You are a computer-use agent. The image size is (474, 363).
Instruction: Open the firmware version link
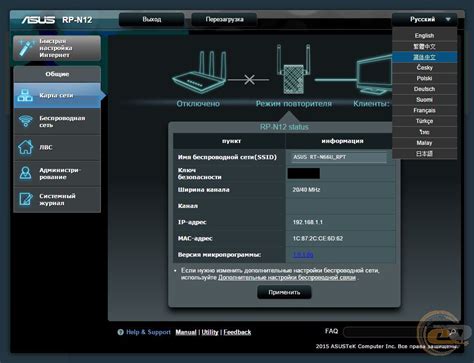click(303, 255)
